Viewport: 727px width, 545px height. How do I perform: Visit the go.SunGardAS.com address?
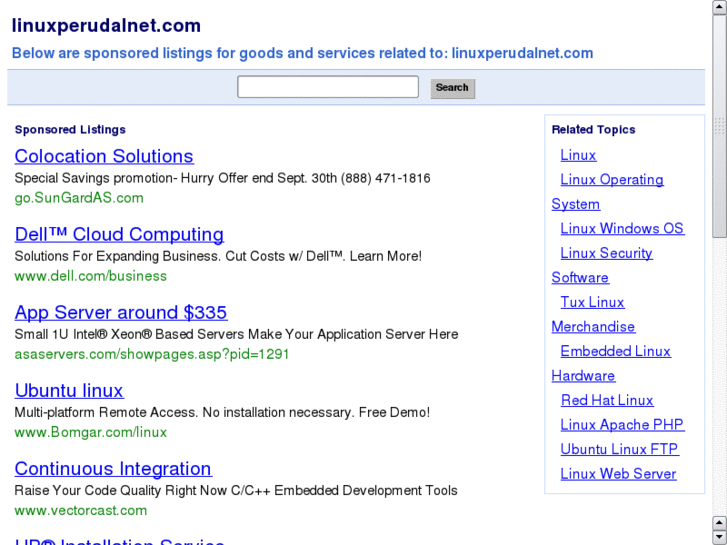[x=79, y=198]
